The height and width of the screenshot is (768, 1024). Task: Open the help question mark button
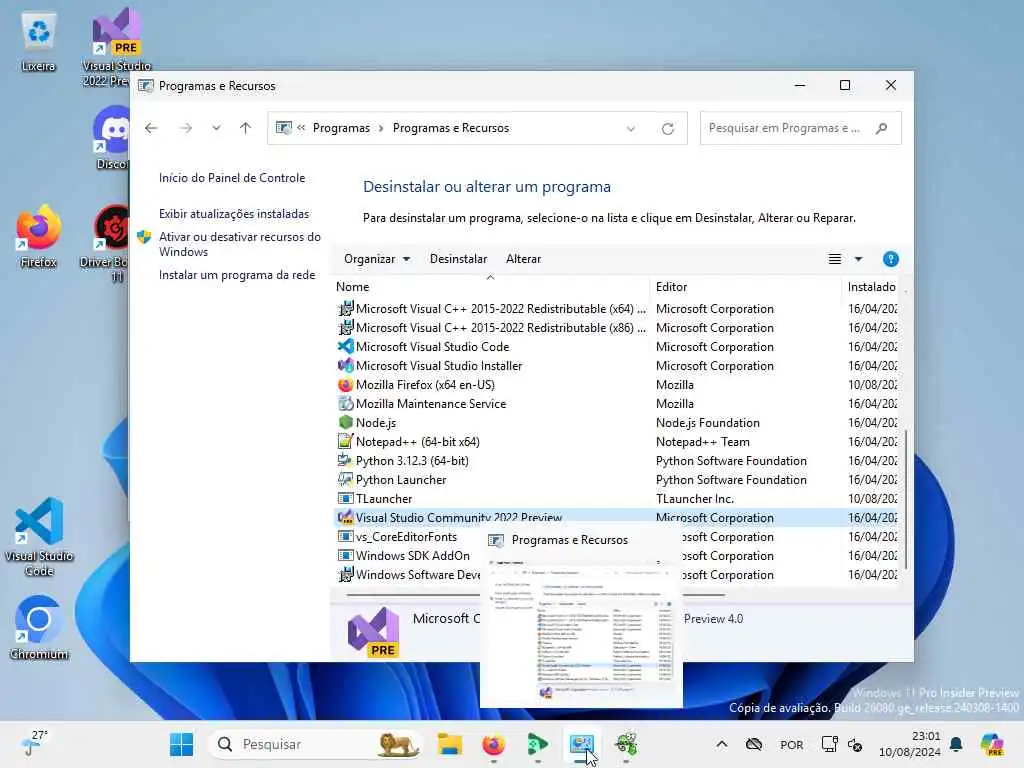point(890,259)
